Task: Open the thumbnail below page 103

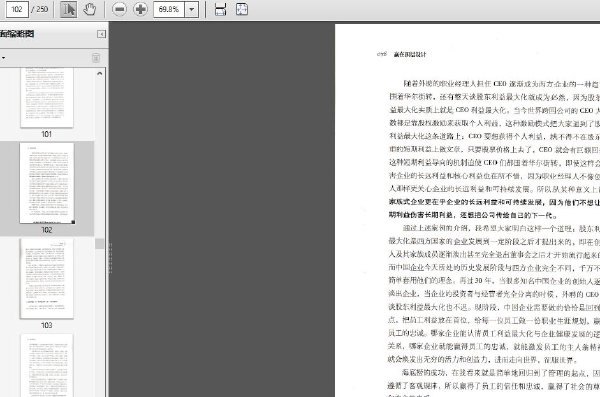Action: [x=47, y=365]
